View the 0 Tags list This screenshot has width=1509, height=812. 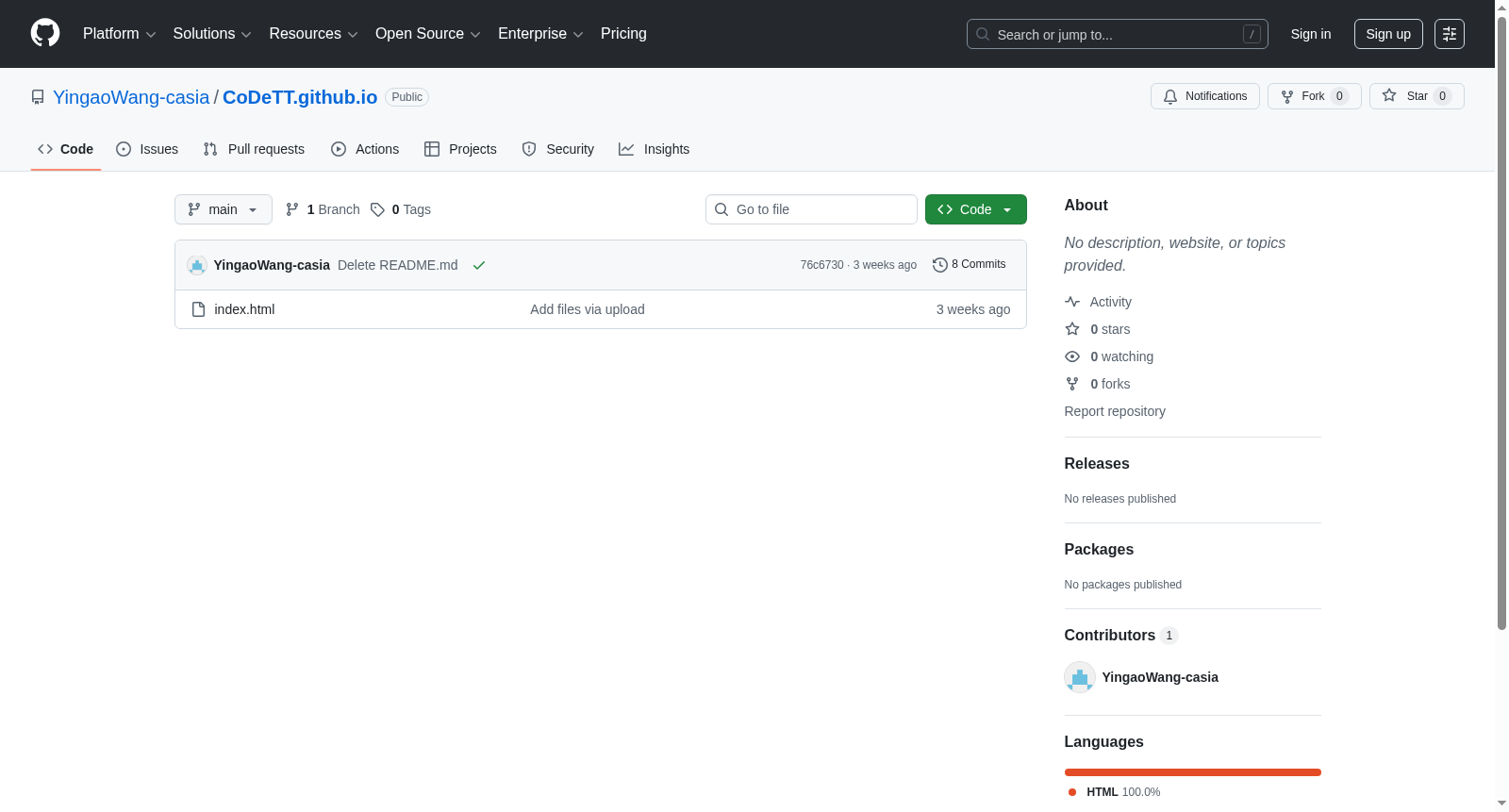click(401, 209)
